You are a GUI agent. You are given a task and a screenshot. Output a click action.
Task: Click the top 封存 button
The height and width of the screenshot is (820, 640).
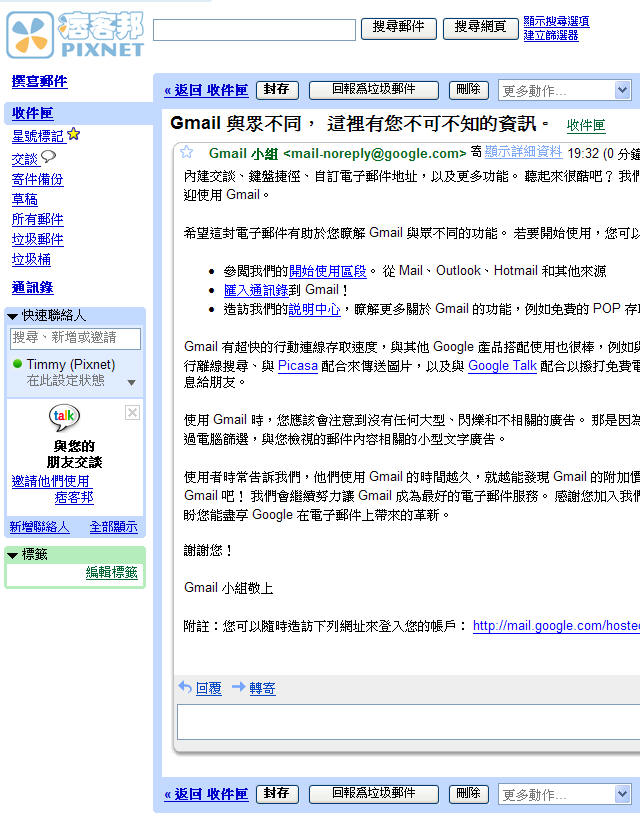[277, 90]
